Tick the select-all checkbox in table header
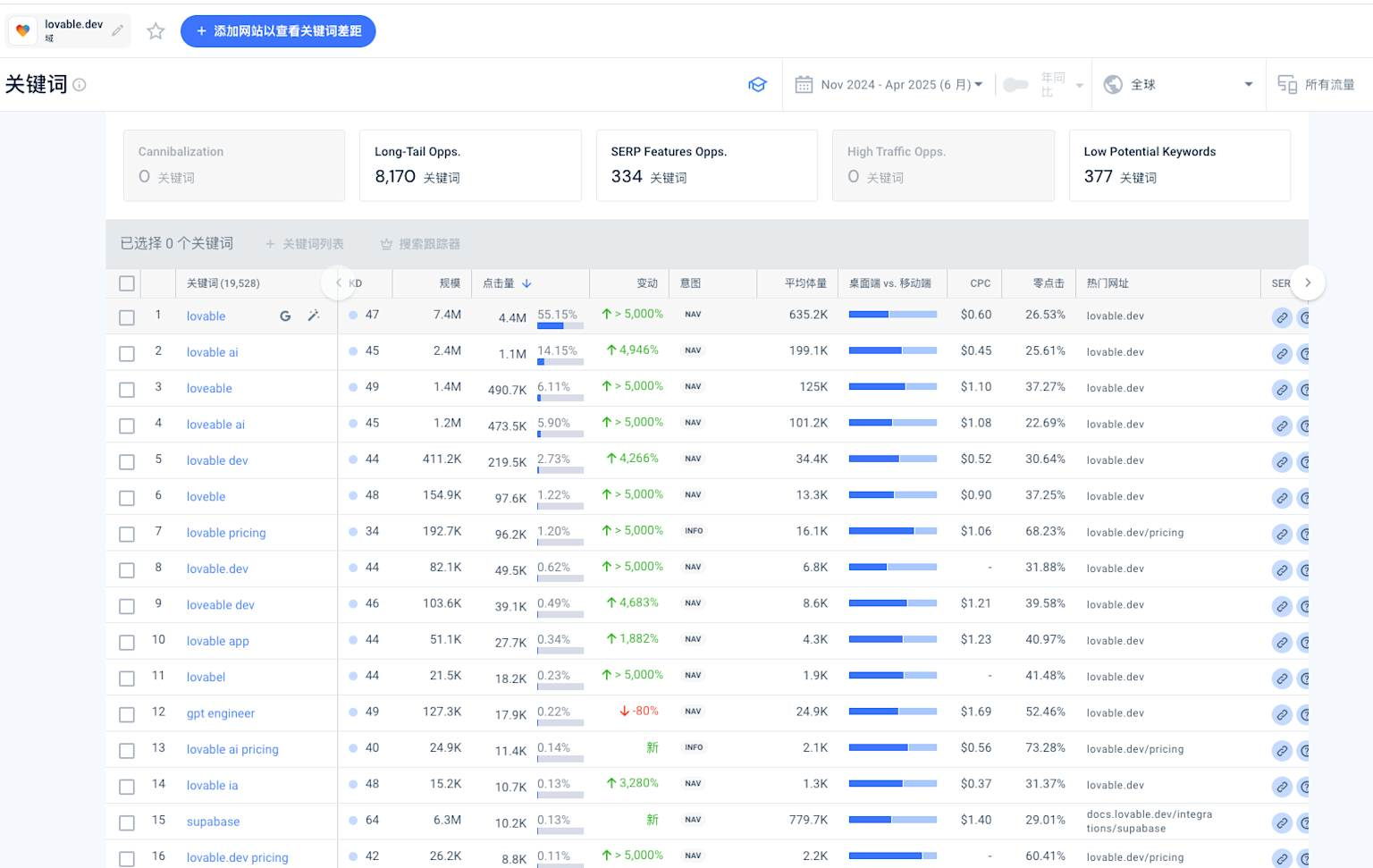The height and width of the screenshot is (868, 1373). tap(127, 283)
